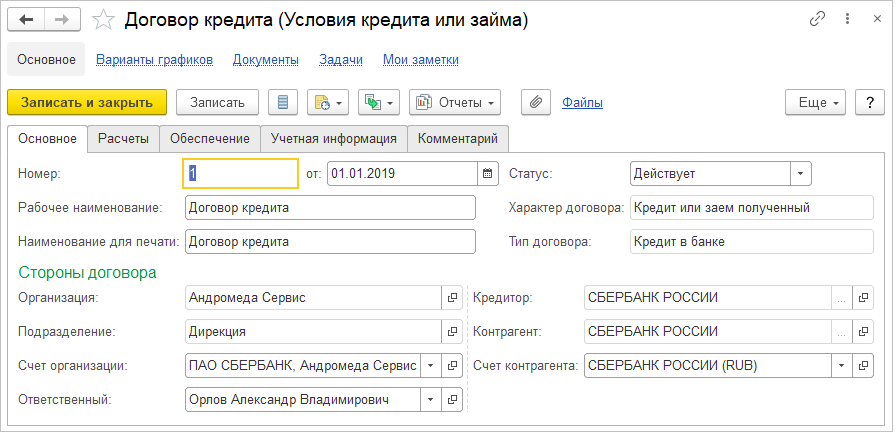Viewport: 896px width, 435px height.
Task: Click the paperclip attachment icon
Action: pos(536,102)
